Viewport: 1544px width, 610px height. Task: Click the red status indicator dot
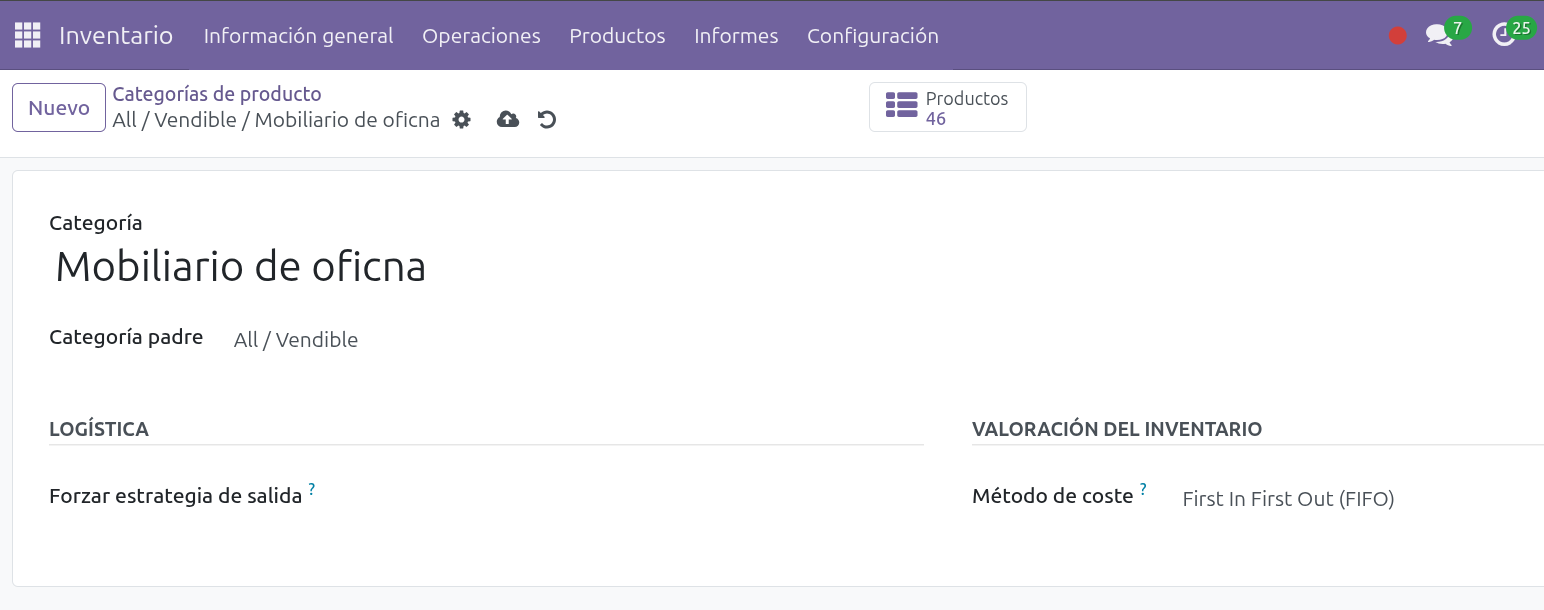pyautogui.click(x=1397, y=36)
